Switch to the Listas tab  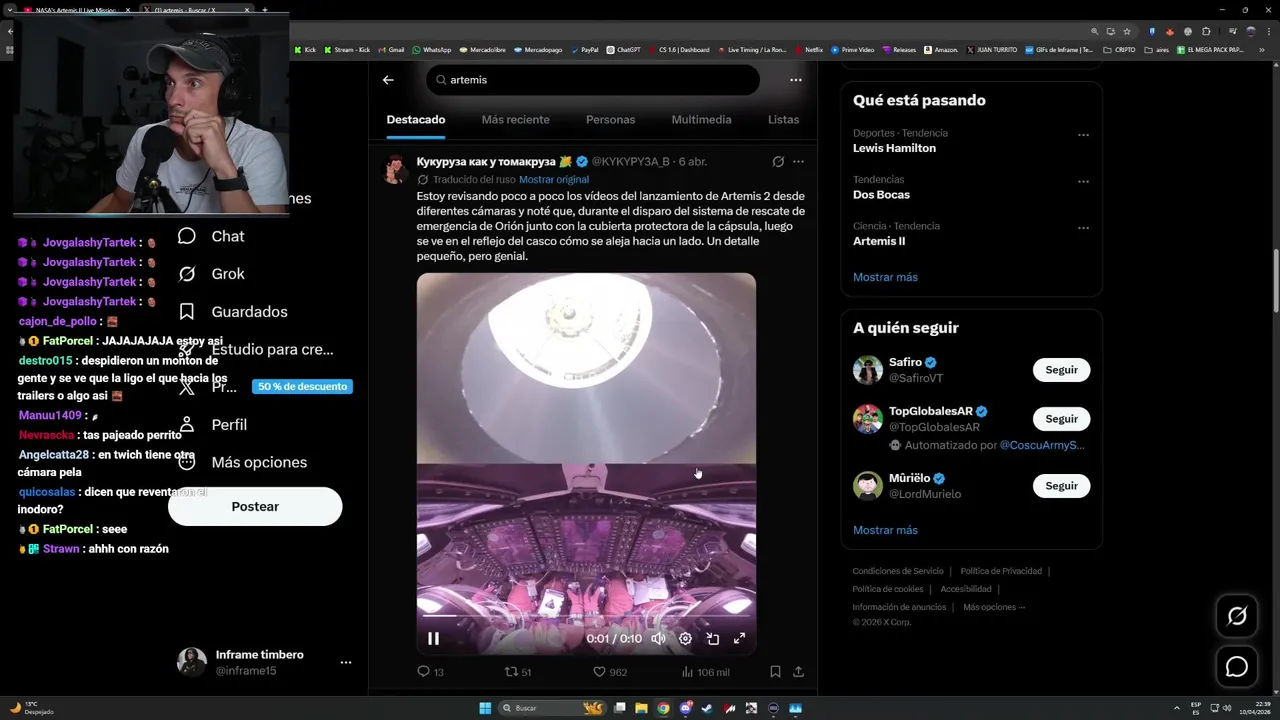coord(783,120)
